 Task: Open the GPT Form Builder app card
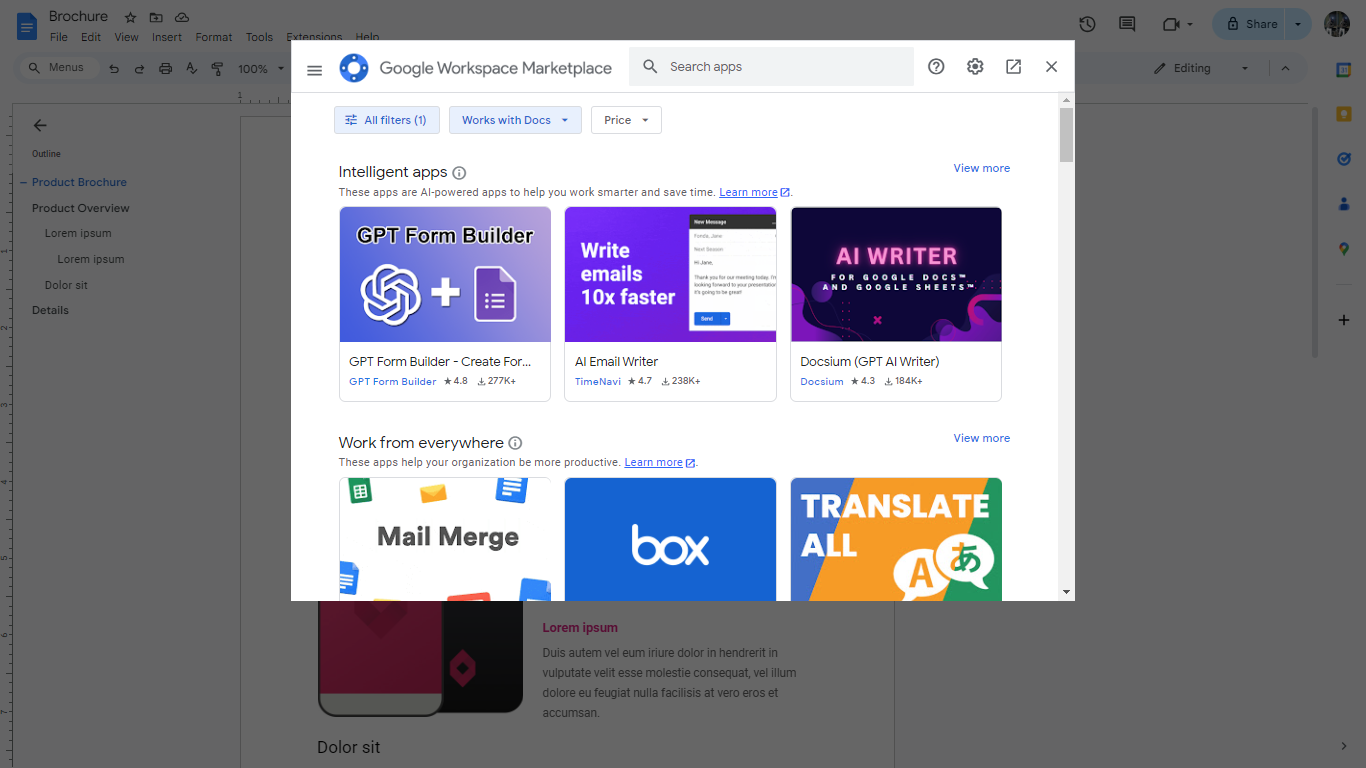coord(445,304)
